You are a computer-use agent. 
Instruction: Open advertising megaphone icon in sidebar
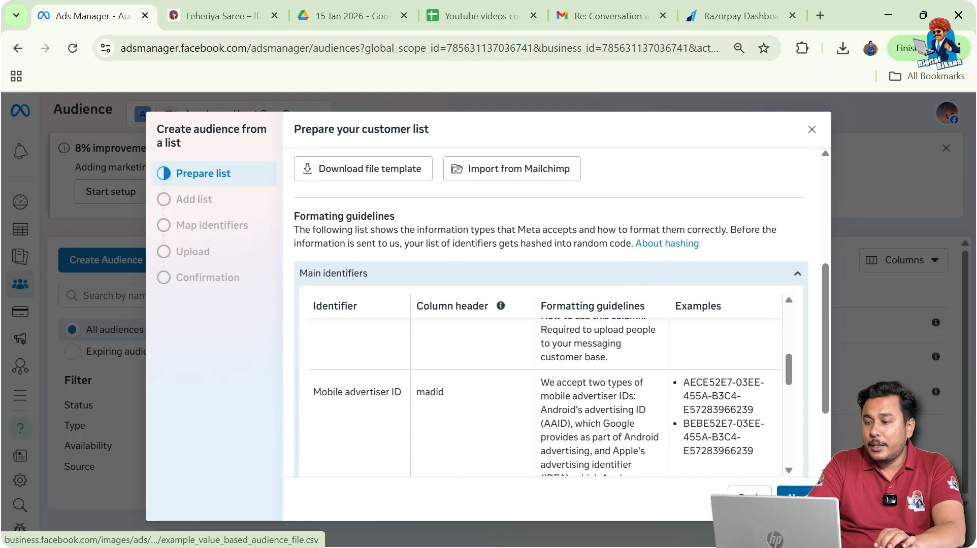point(20,339)
